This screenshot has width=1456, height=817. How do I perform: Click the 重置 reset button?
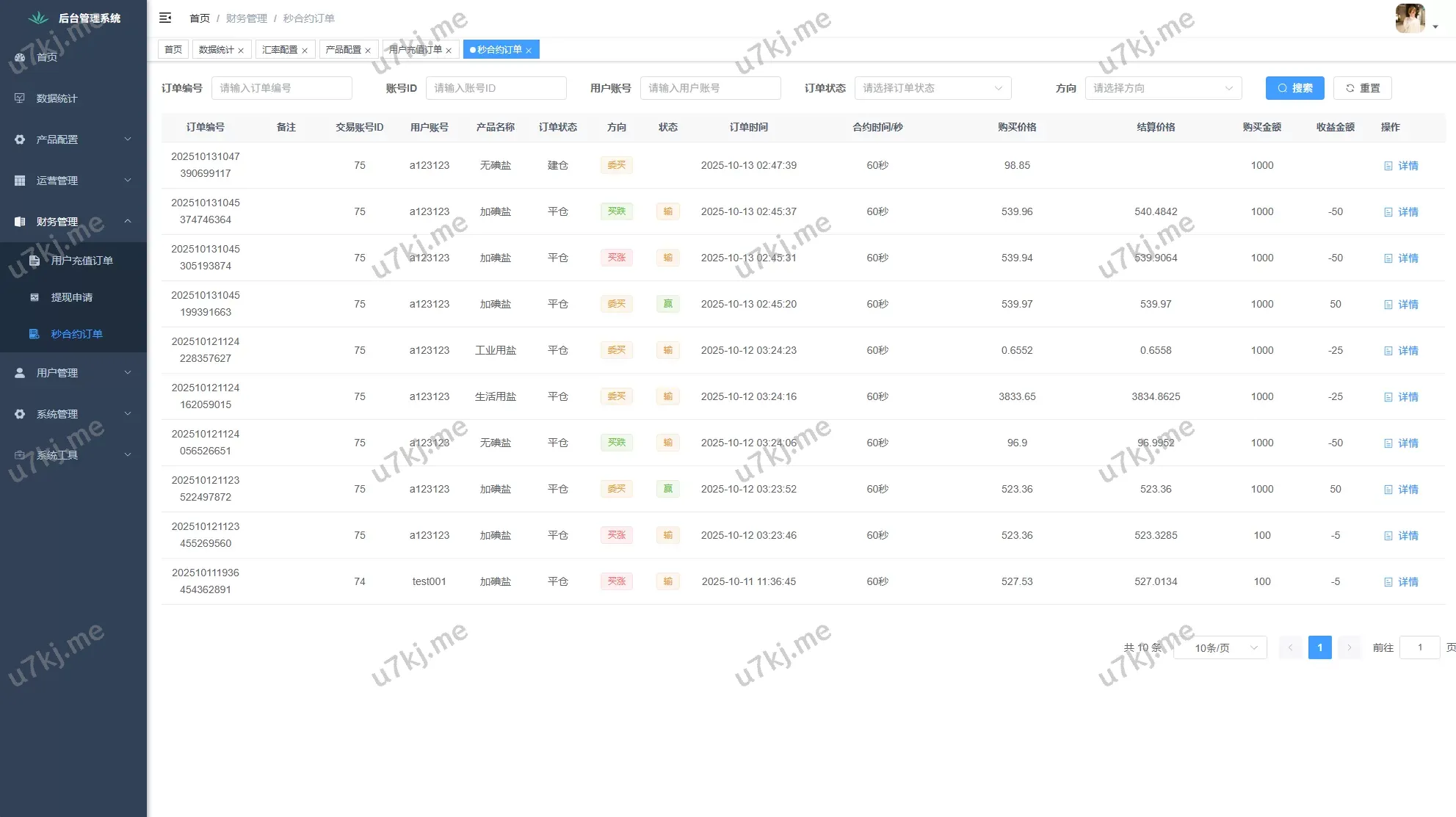[1362, 88]
